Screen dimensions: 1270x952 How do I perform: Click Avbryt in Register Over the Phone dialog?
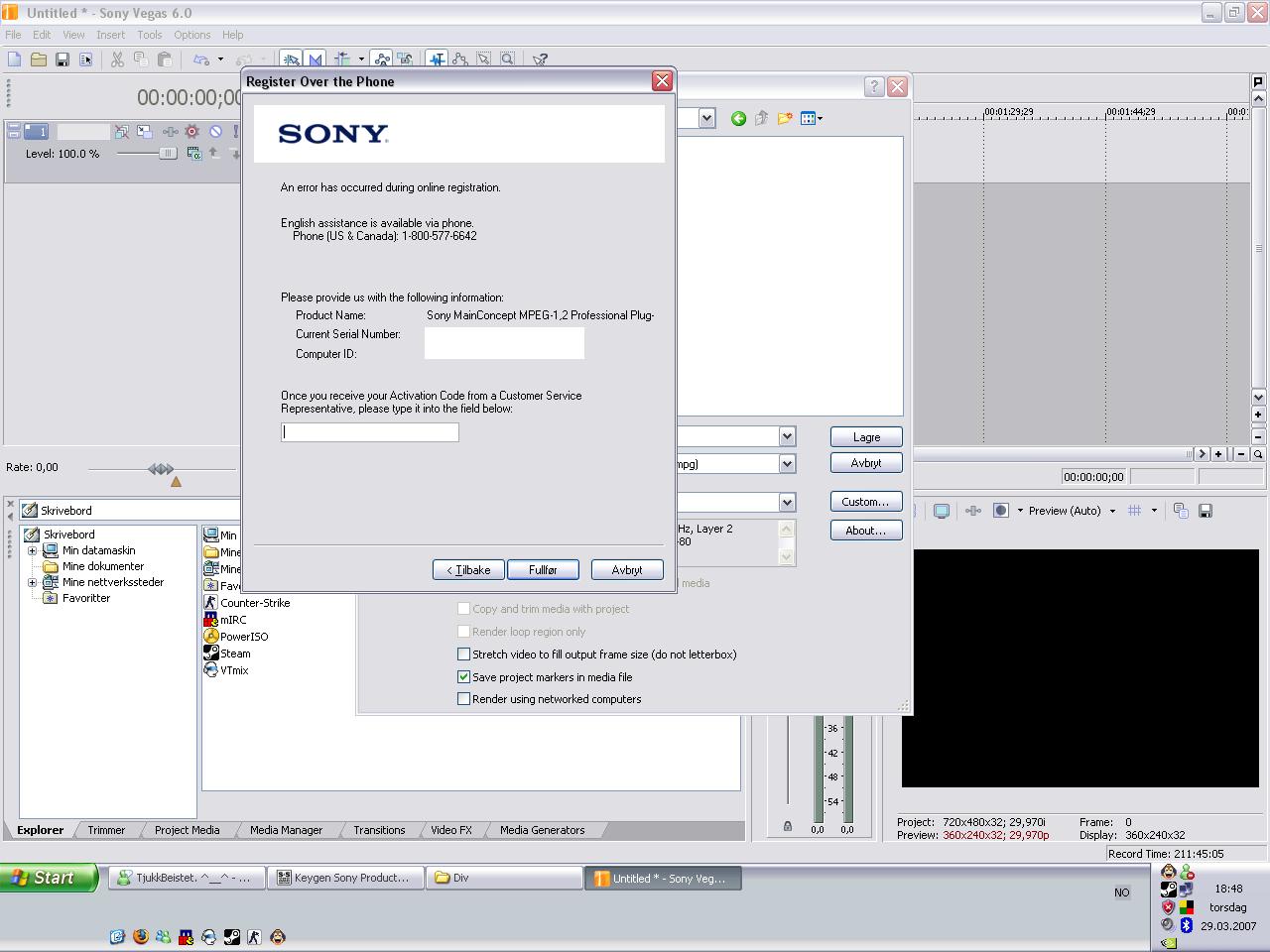coord(627,570)
